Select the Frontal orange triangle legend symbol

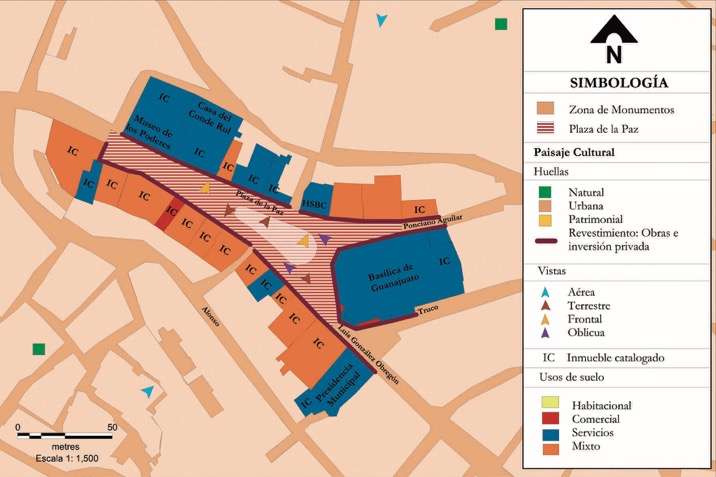[544, 318]
